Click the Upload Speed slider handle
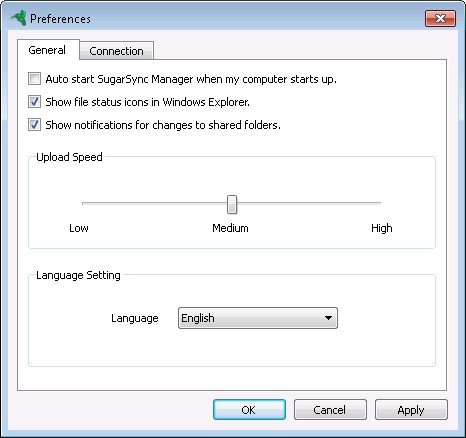The height and width of the screenshot is (438, 466). (x=232, y=204)
